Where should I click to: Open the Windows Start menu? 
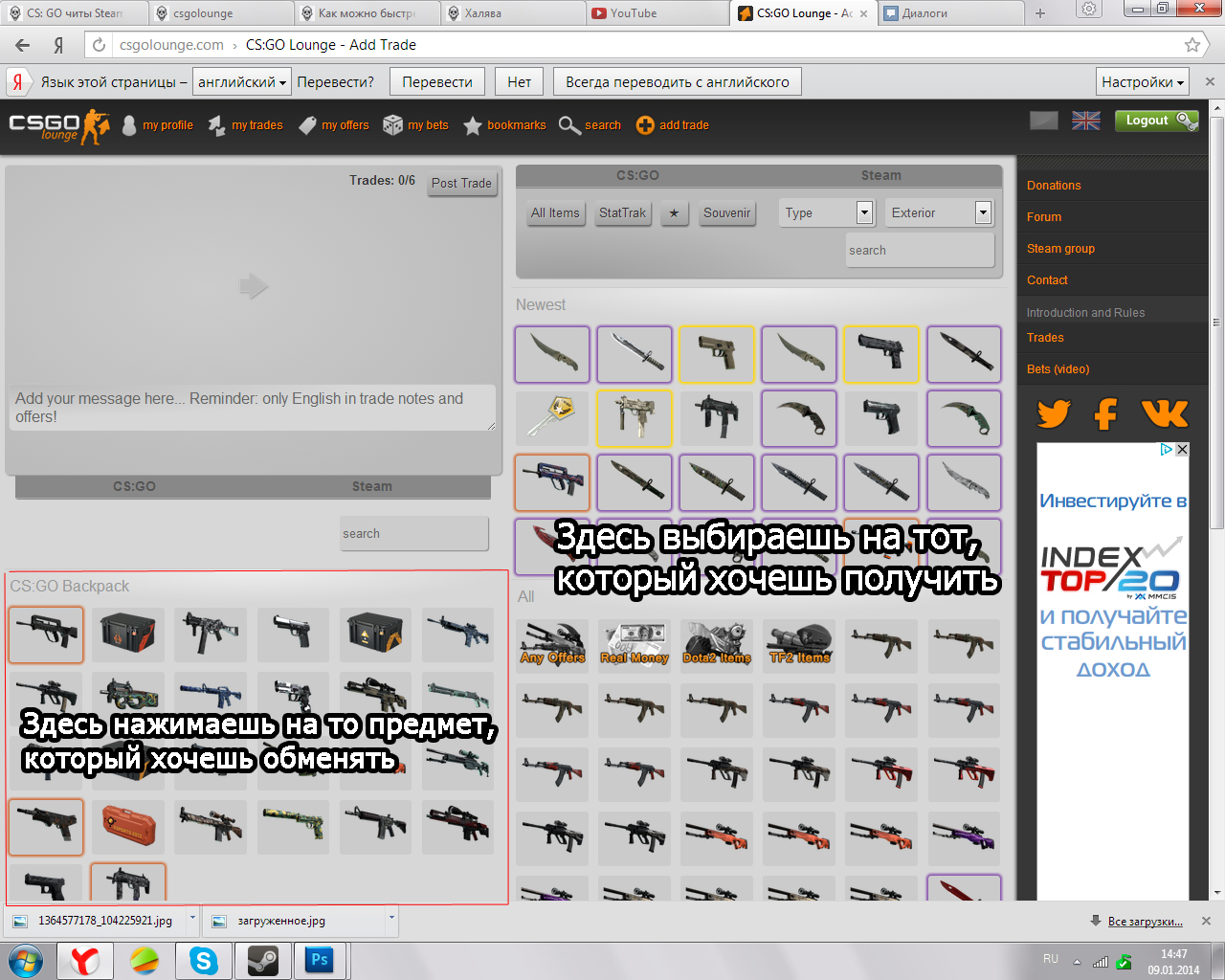click(x=26, y=960)
